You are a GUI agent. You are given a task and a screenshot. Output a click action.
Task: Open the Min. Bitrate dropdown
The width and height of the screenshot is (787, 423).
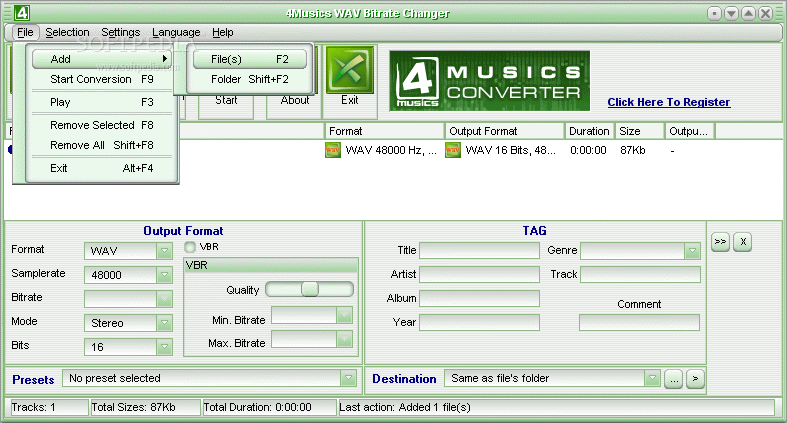344,315
